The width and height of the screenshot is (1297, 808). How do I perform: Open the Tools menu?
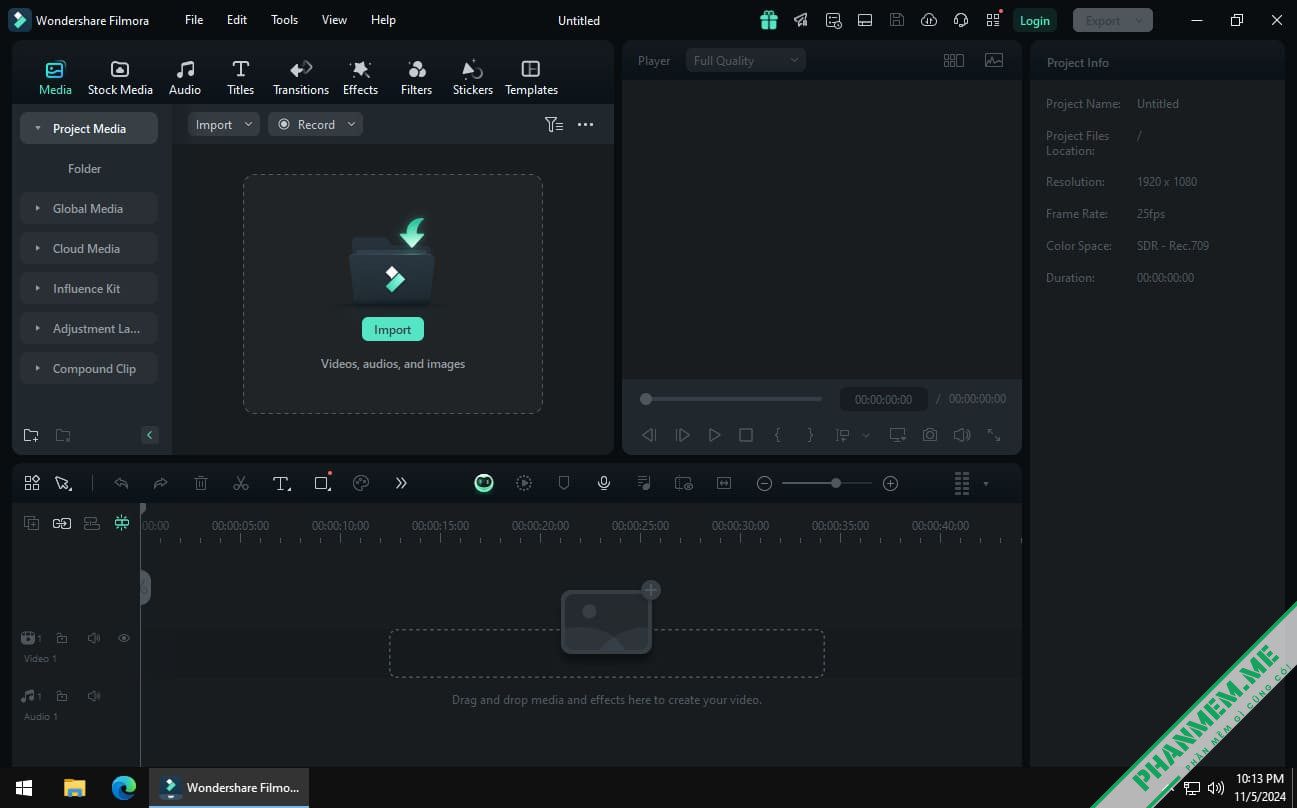pyautogui.click(x=284, y=20)
